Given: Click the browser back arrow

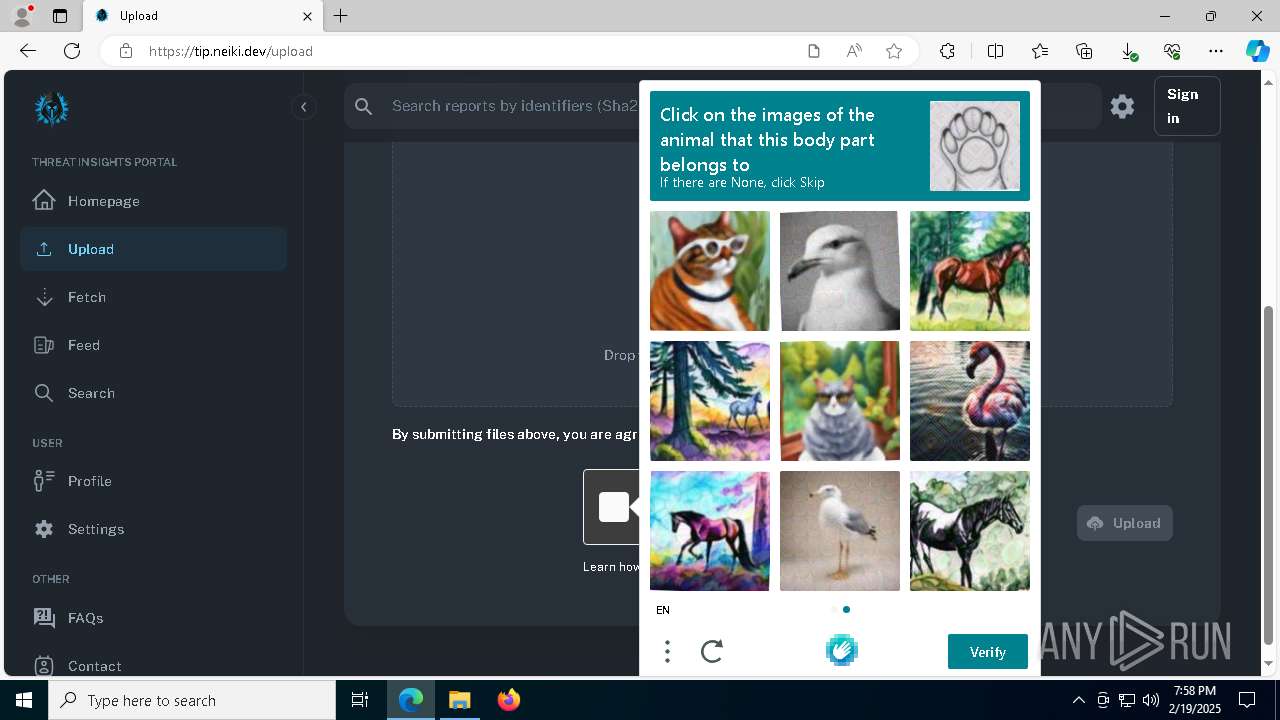Looking at the screenshot, I should click(x=28, y=51).
